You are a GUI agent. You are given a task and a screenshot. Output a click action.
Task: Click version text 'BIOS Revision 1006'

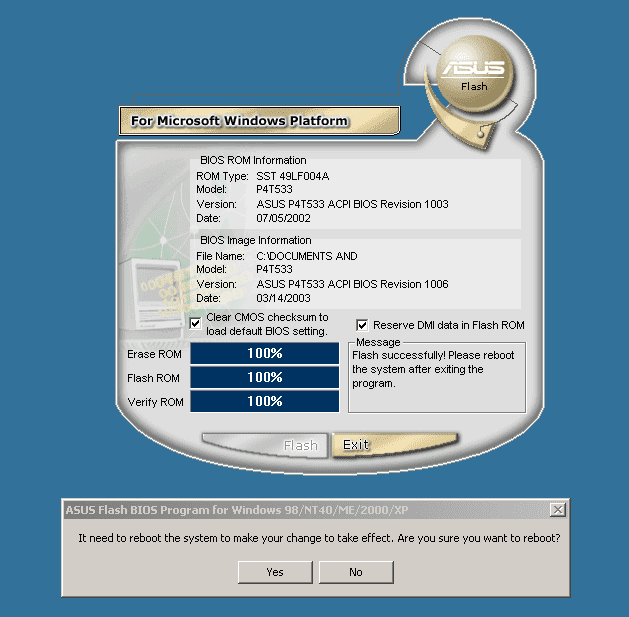coord(400,284)
